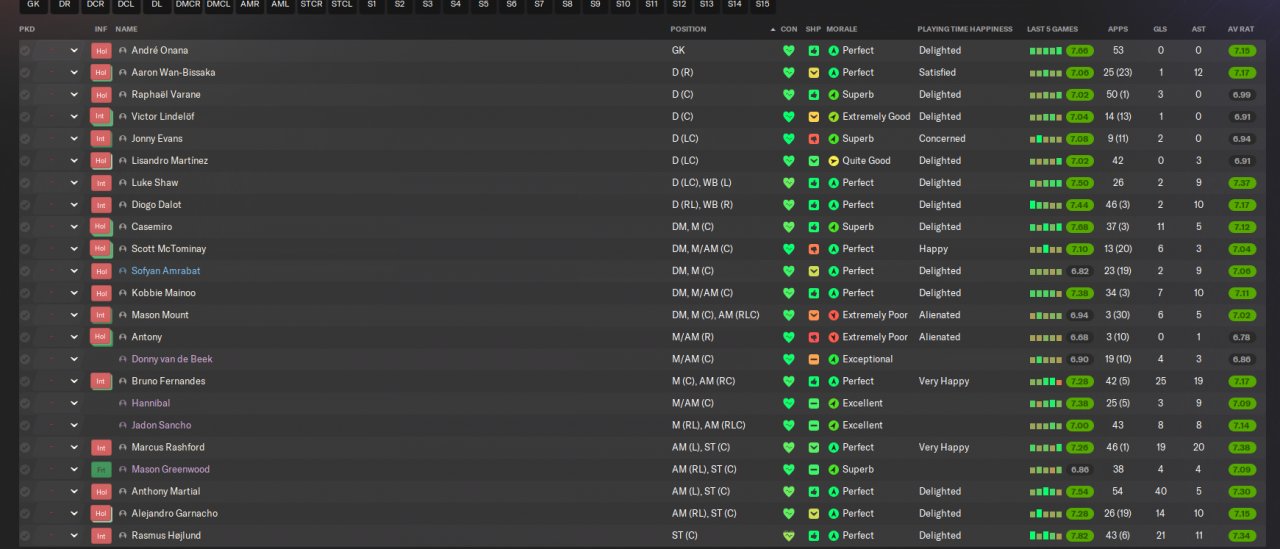Click sharpness icon for Sofyan Amrabat

click(814, 271)
